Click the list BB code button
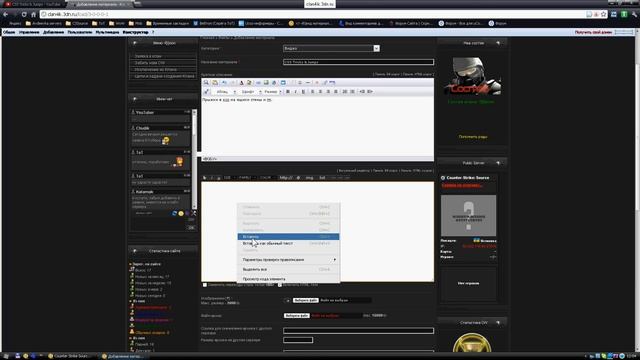 [x=322, y=178]
